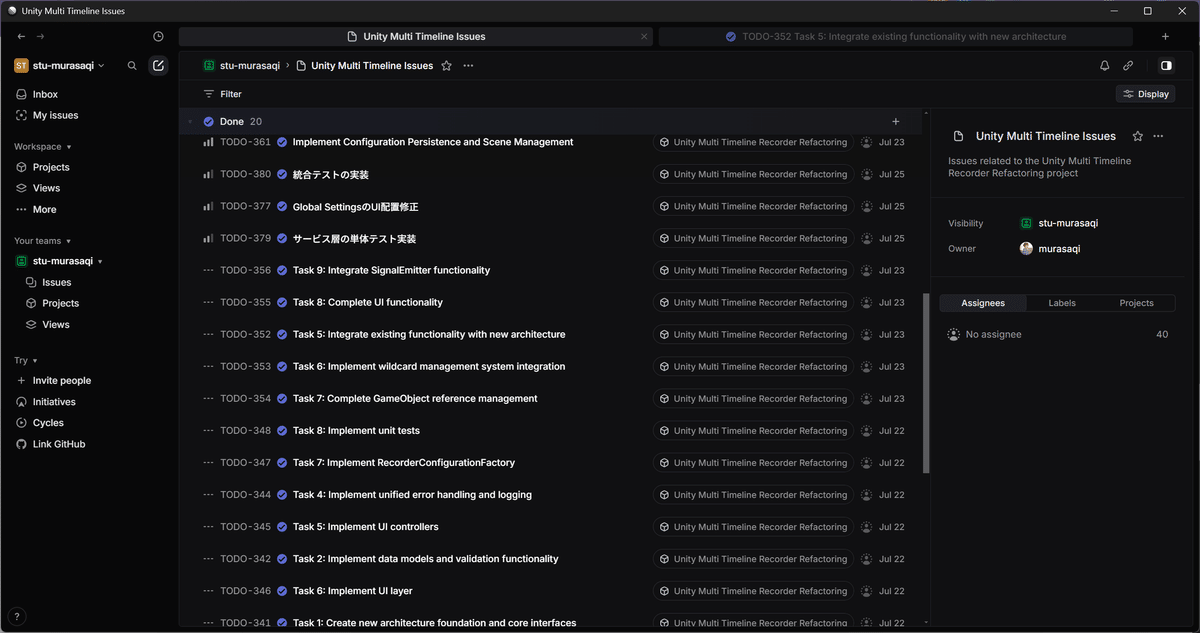Open history clock icon
The image size is (1200, 633).
click(158, 37)
